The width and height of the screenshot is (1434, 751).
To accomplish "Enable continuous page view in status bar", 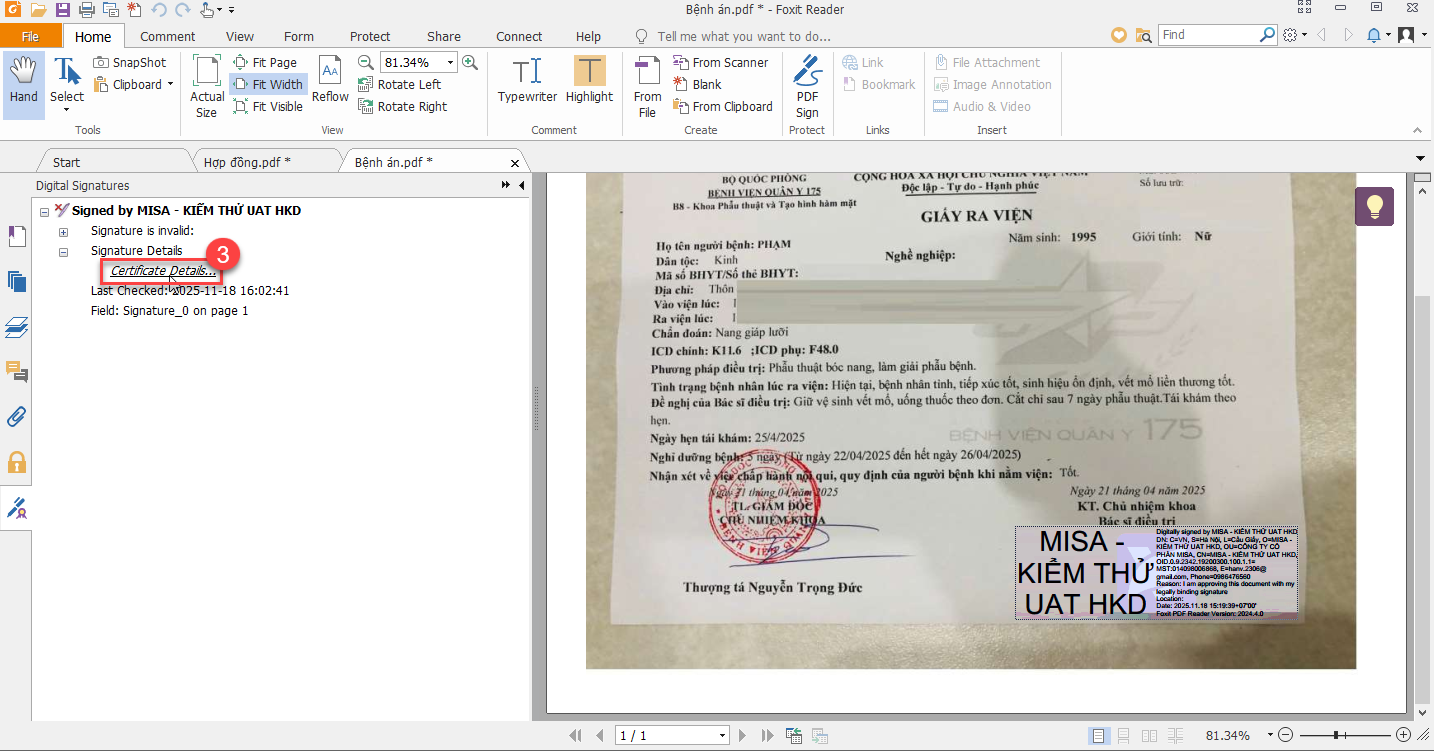I will 1124,736.
